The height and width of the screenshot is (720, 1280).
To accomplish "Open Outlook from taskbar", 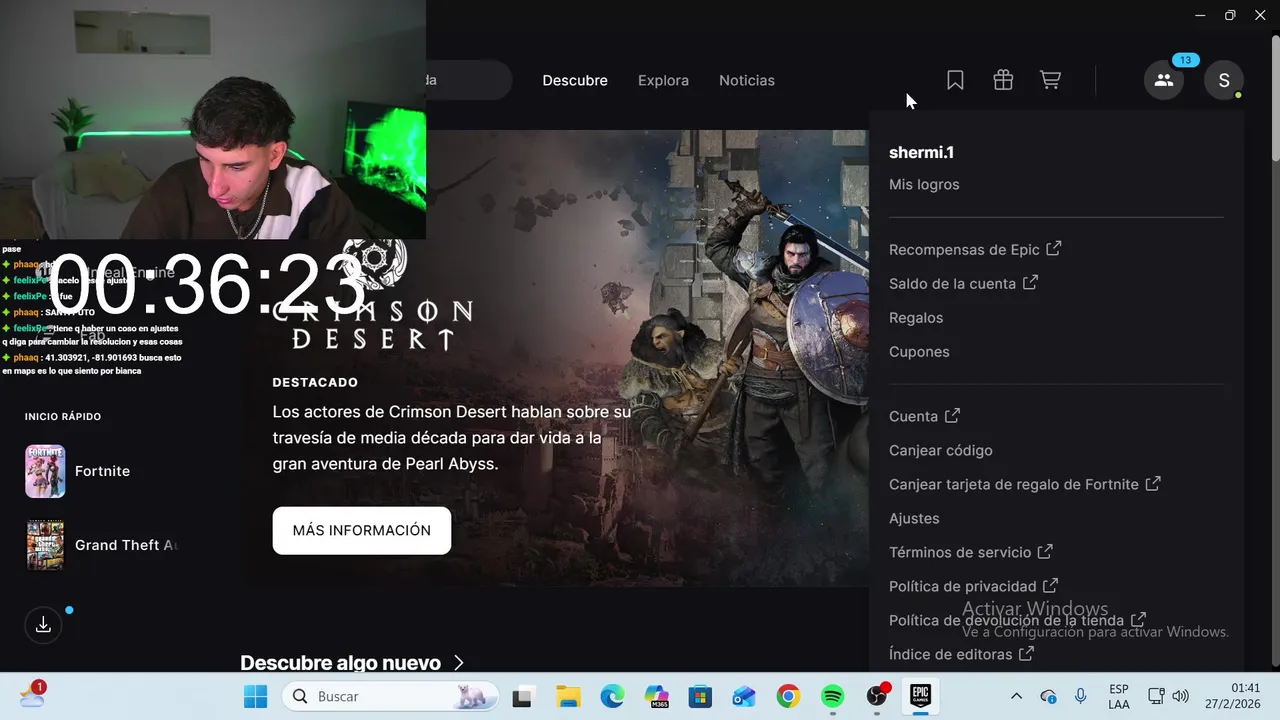I will click(744, 696).
